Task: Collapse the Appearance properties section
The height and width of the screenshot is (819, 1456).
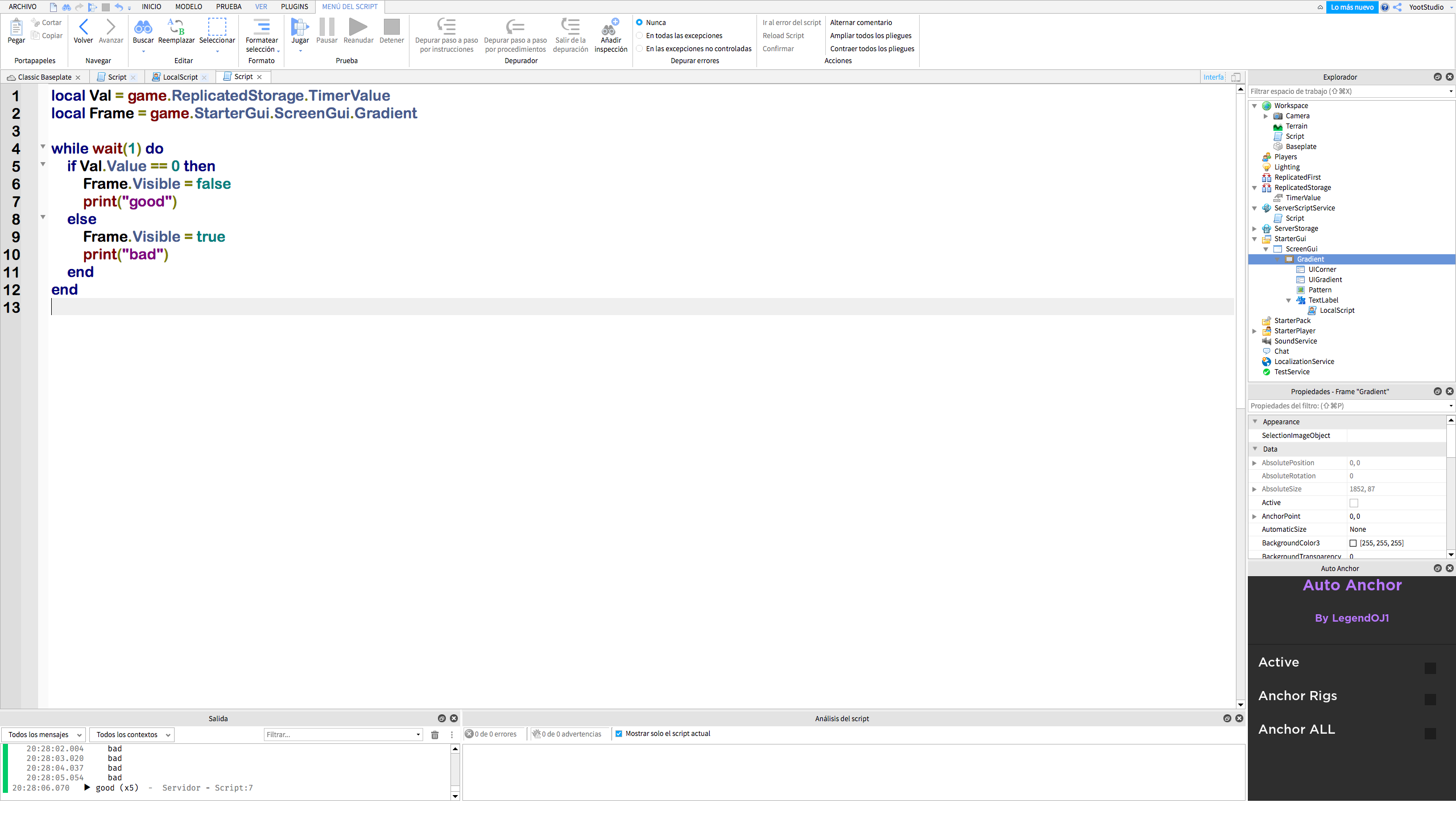Action: click(1255, 421)
